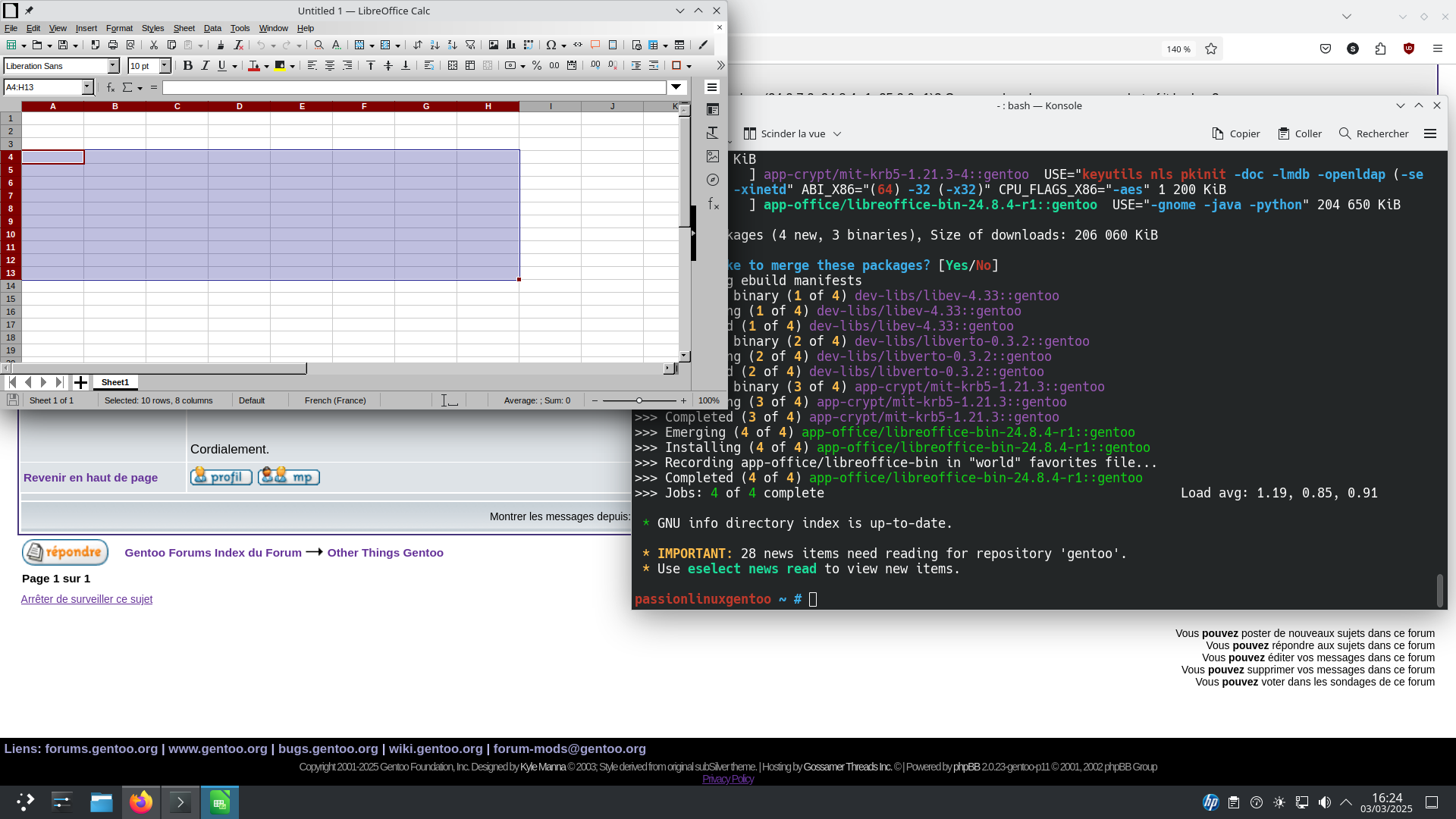Click the Cut scissors icon

point(154,45)
